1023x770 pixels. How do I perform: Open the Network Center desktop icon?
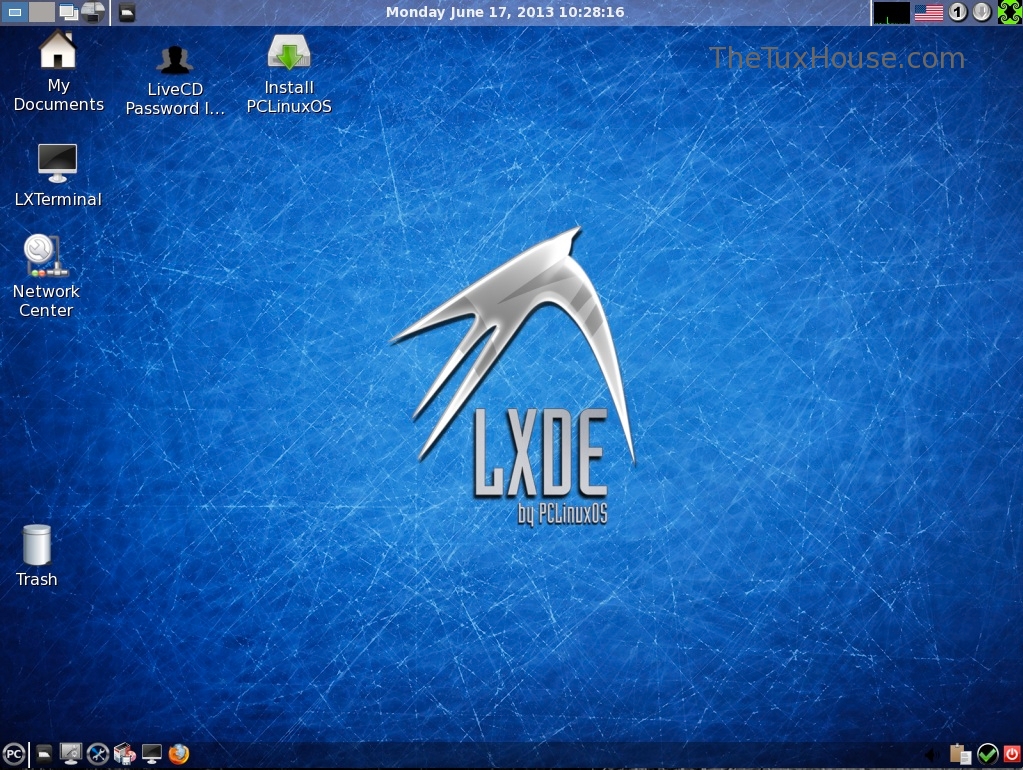46,275
